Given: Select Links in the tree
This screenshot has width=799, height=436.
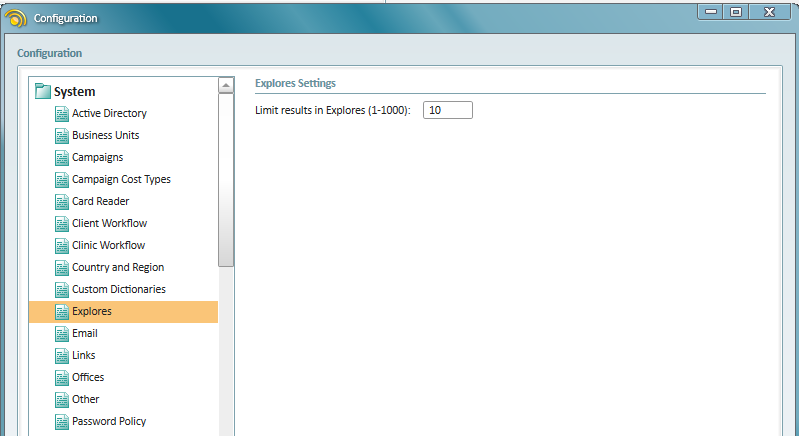Looking at the screenshot, I should [84, 355].
